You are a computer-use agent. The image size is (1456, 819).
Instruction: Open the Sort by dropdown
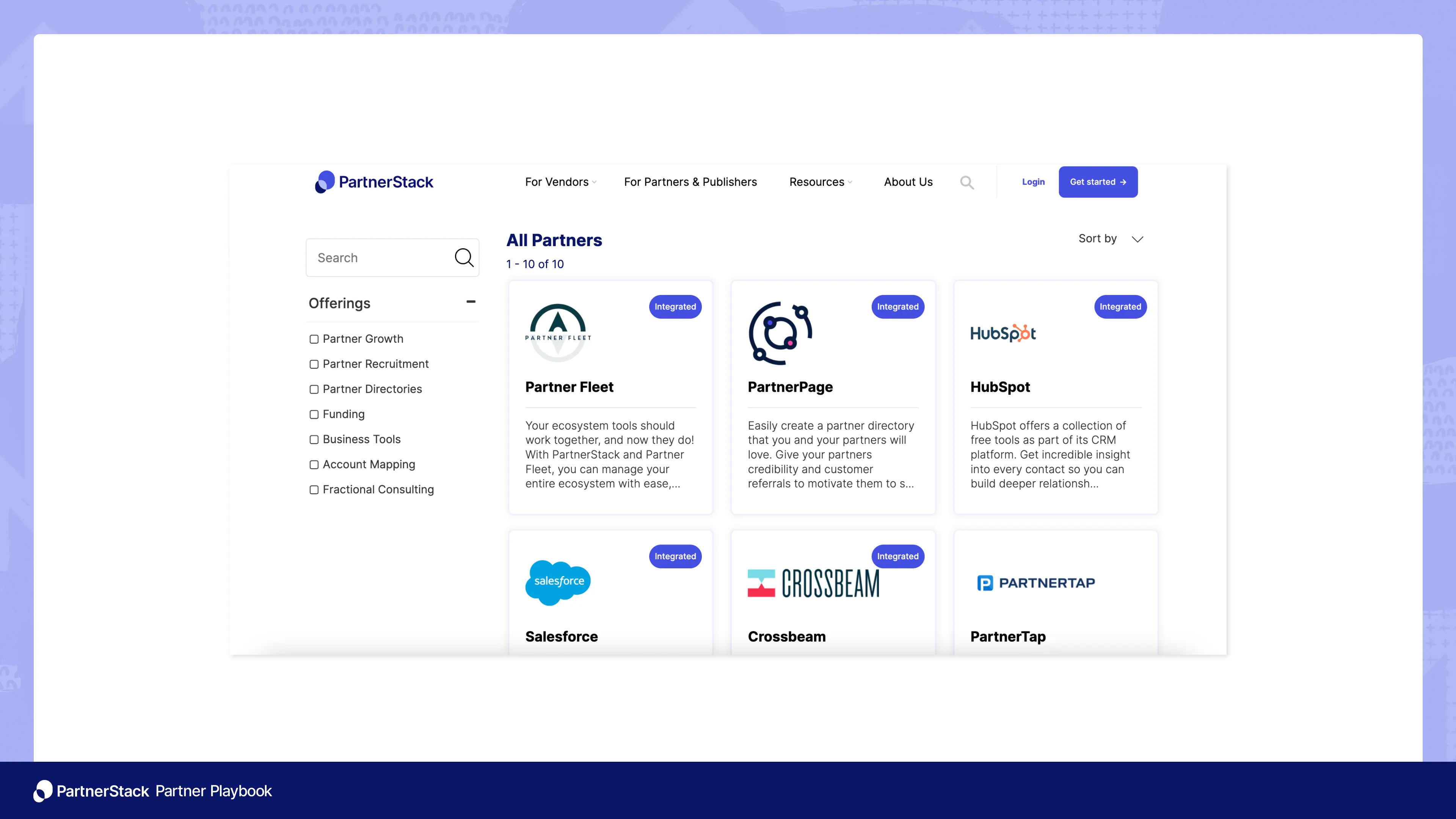pos(1110,238)
